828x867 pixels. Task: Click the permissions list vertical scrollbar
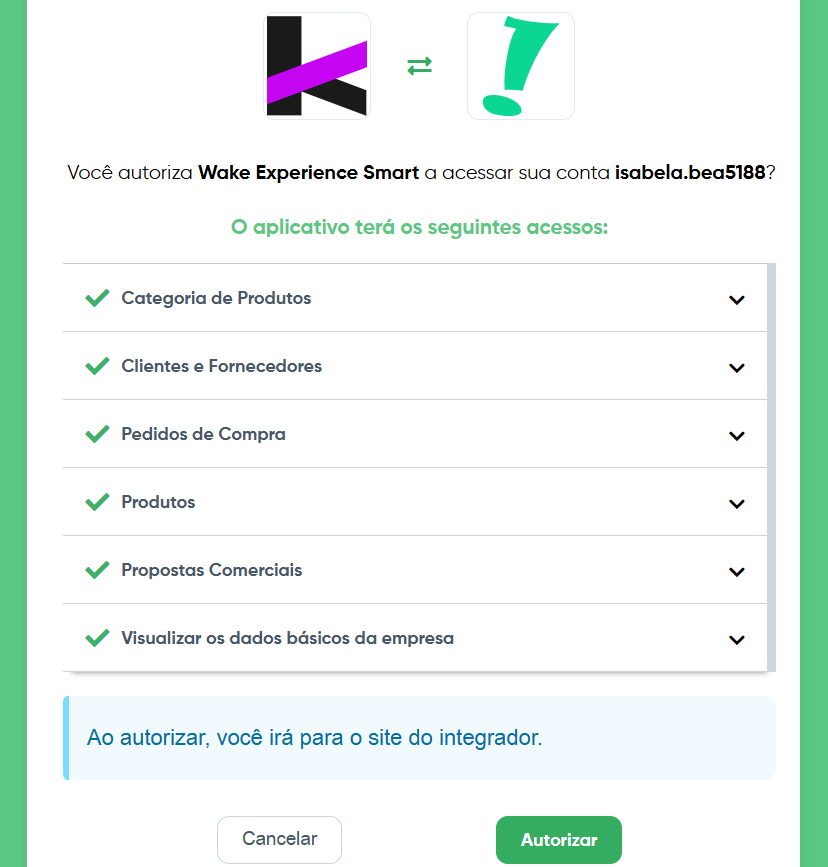coord(772,467)
